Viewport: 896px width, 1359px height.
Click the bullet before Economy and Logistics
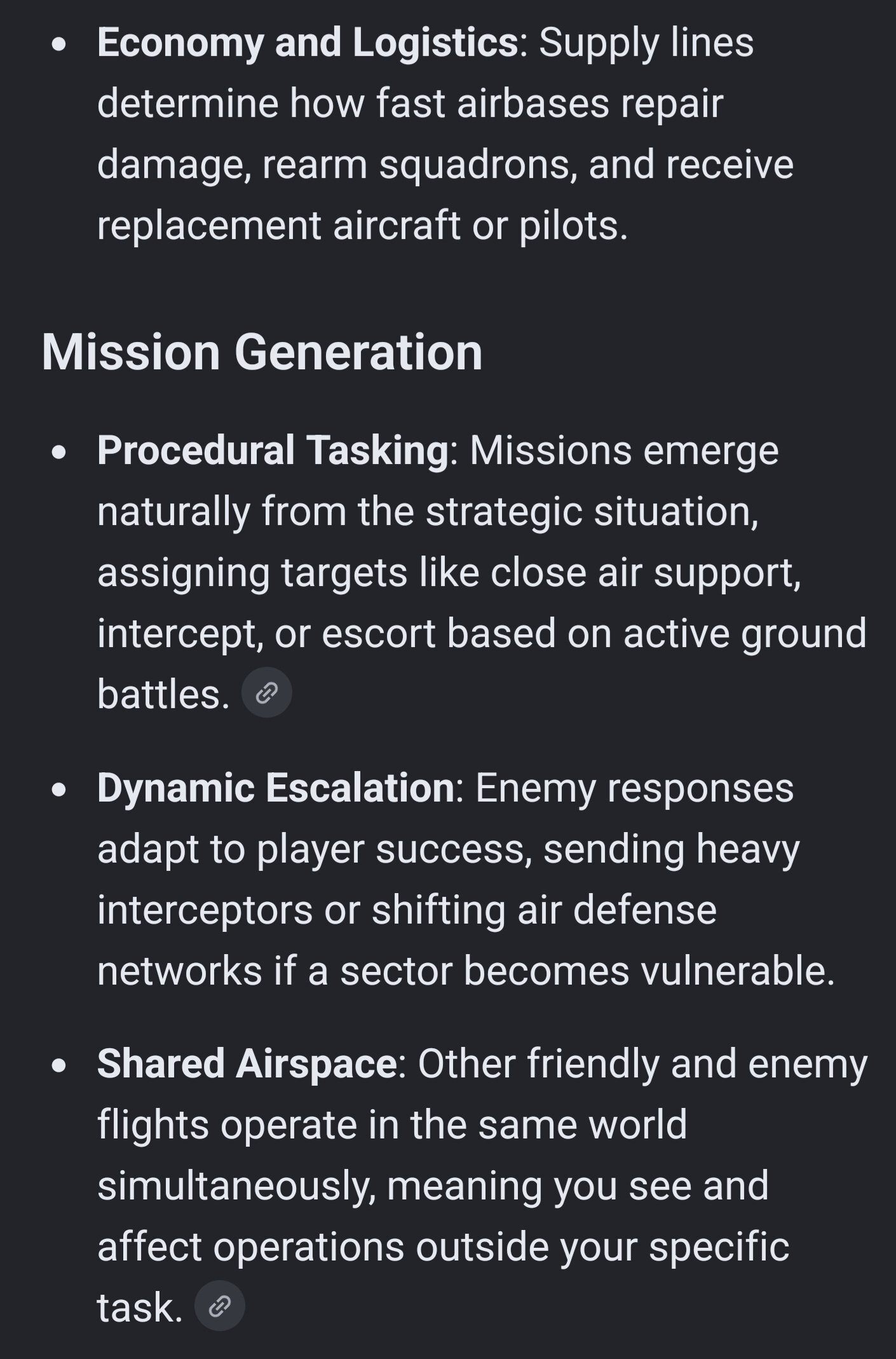click(x=59, y=44)
